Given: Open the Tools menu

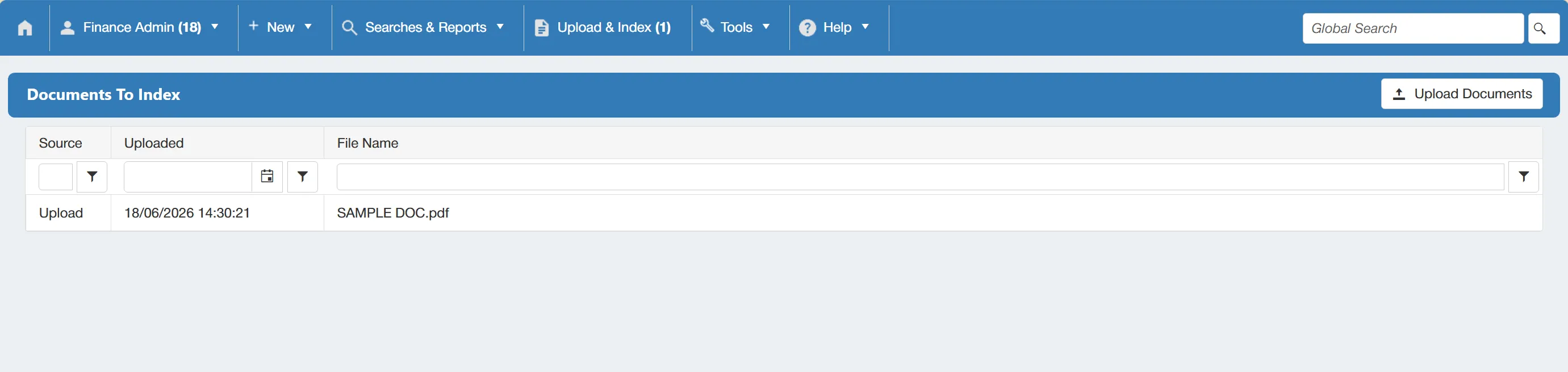Looking at the screenshot, I should coord(740,28).
